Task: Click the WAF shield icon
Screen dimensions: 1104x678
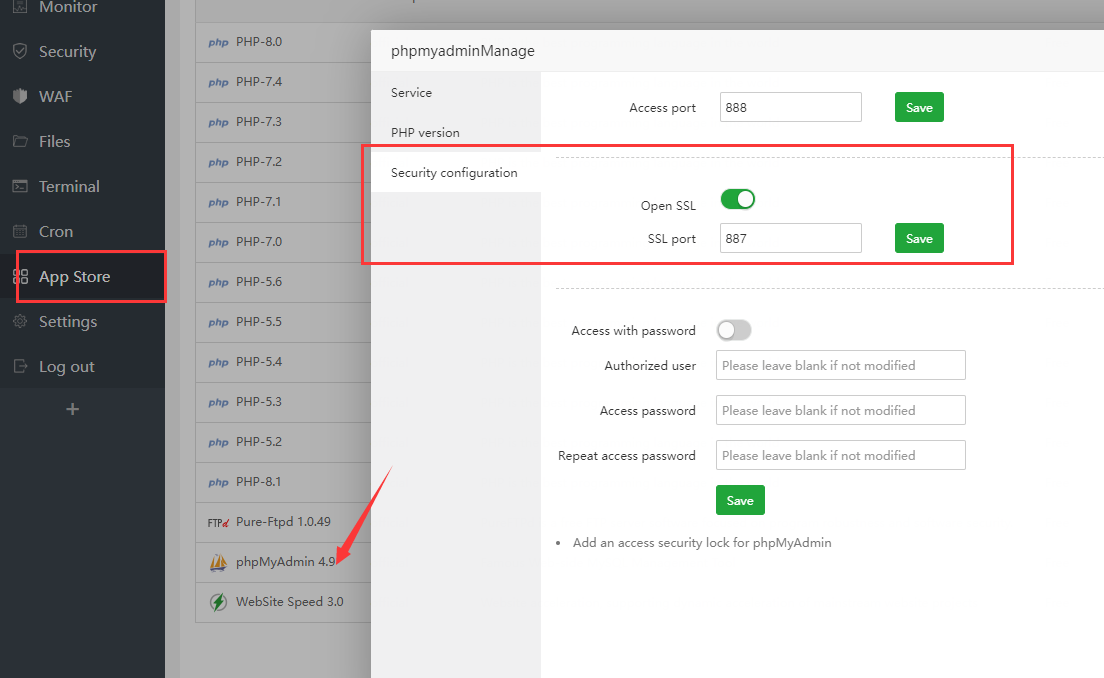Action: coord(20,96)
